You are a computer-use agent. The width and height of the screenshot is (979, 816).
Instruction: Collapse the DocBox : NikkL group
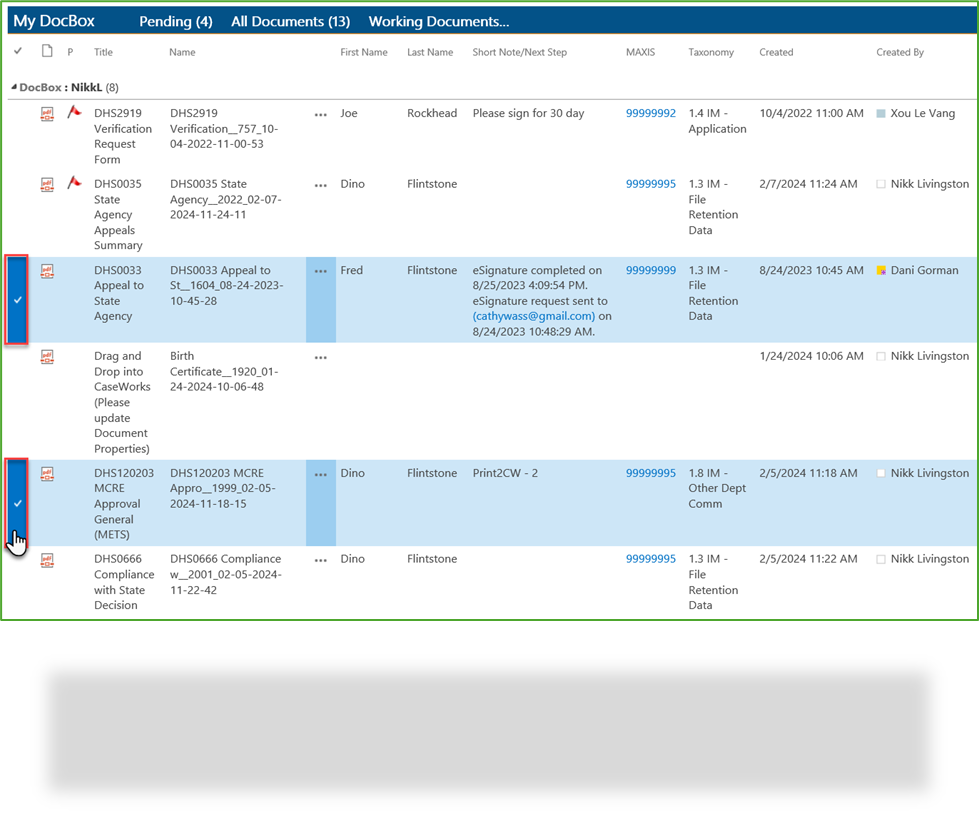click(x=13, y=87)
